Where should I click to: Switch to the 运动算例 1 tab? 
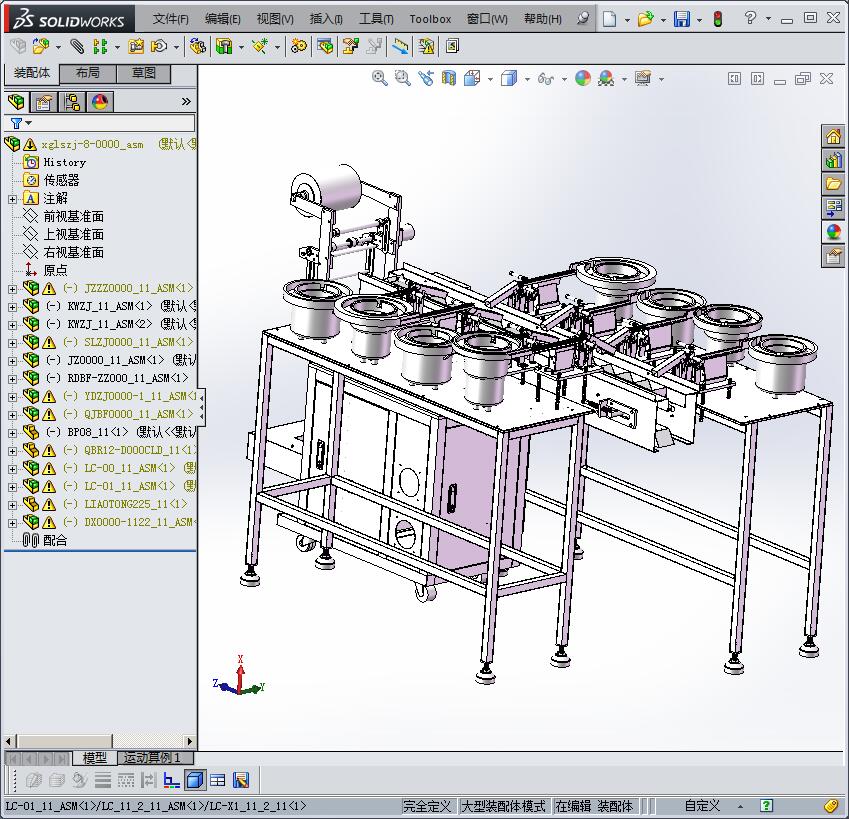click(152, 758)
